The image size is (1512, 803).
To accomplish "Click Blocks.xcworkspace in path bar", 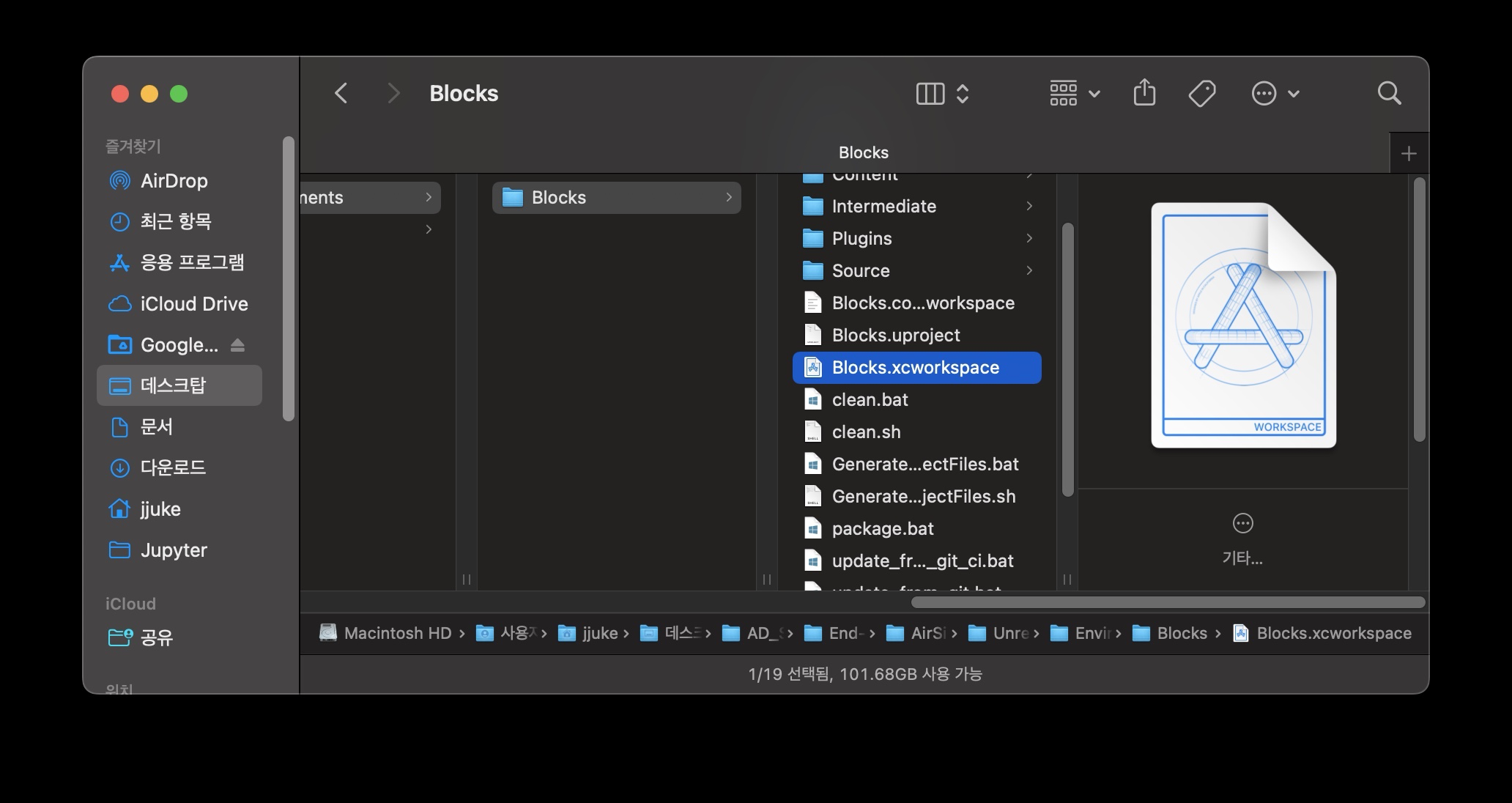I will (x=1322, y=633).
